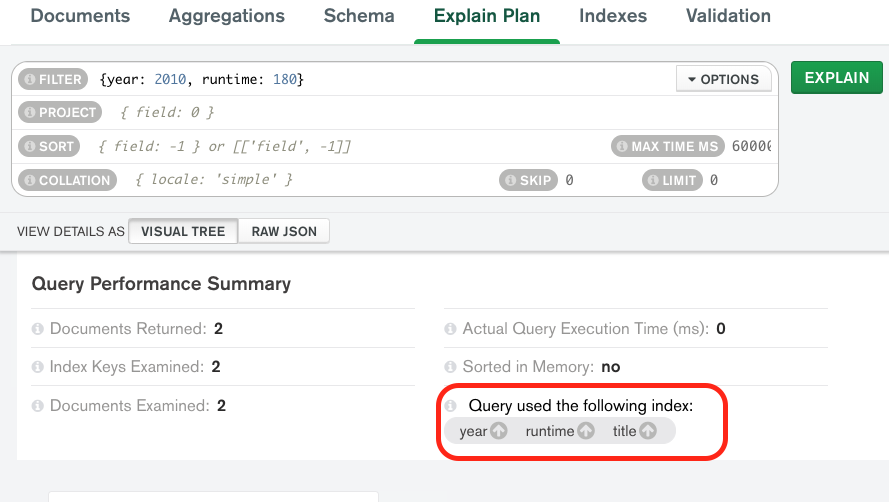Click the green EXPLAIN button
Image resolution: width=889 pixels, height=502 pixels.
click(836, 78)
